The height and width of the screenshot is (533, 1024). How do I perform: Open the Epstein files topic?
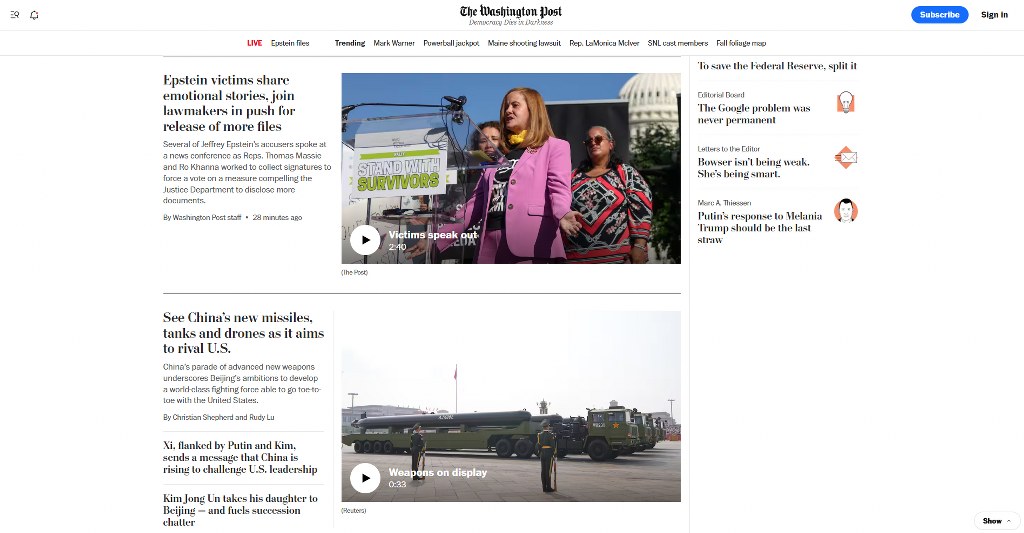(x=290, y=43)
